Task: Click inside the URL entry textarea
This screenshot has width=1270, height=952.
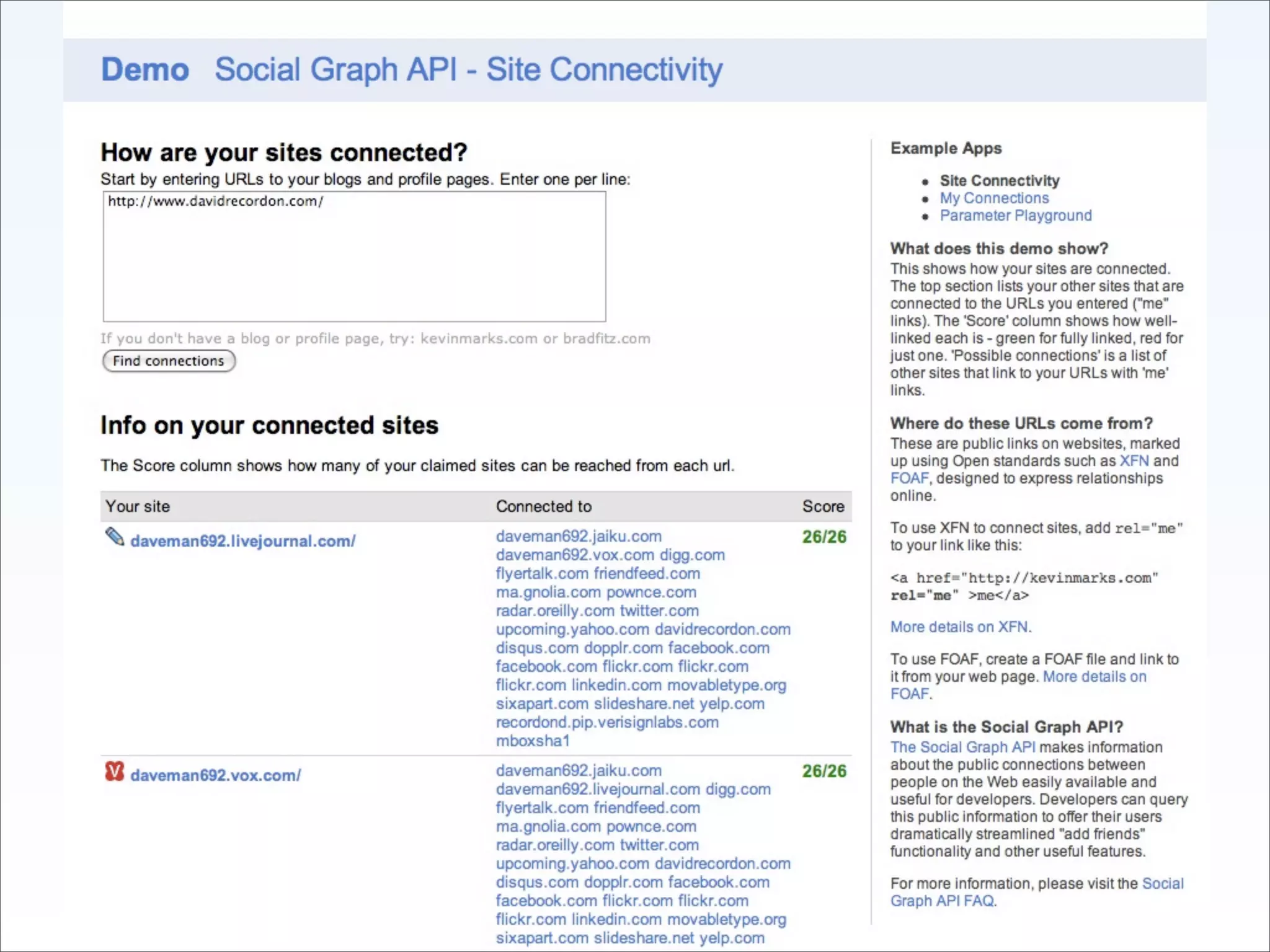Action: (354, 257)
